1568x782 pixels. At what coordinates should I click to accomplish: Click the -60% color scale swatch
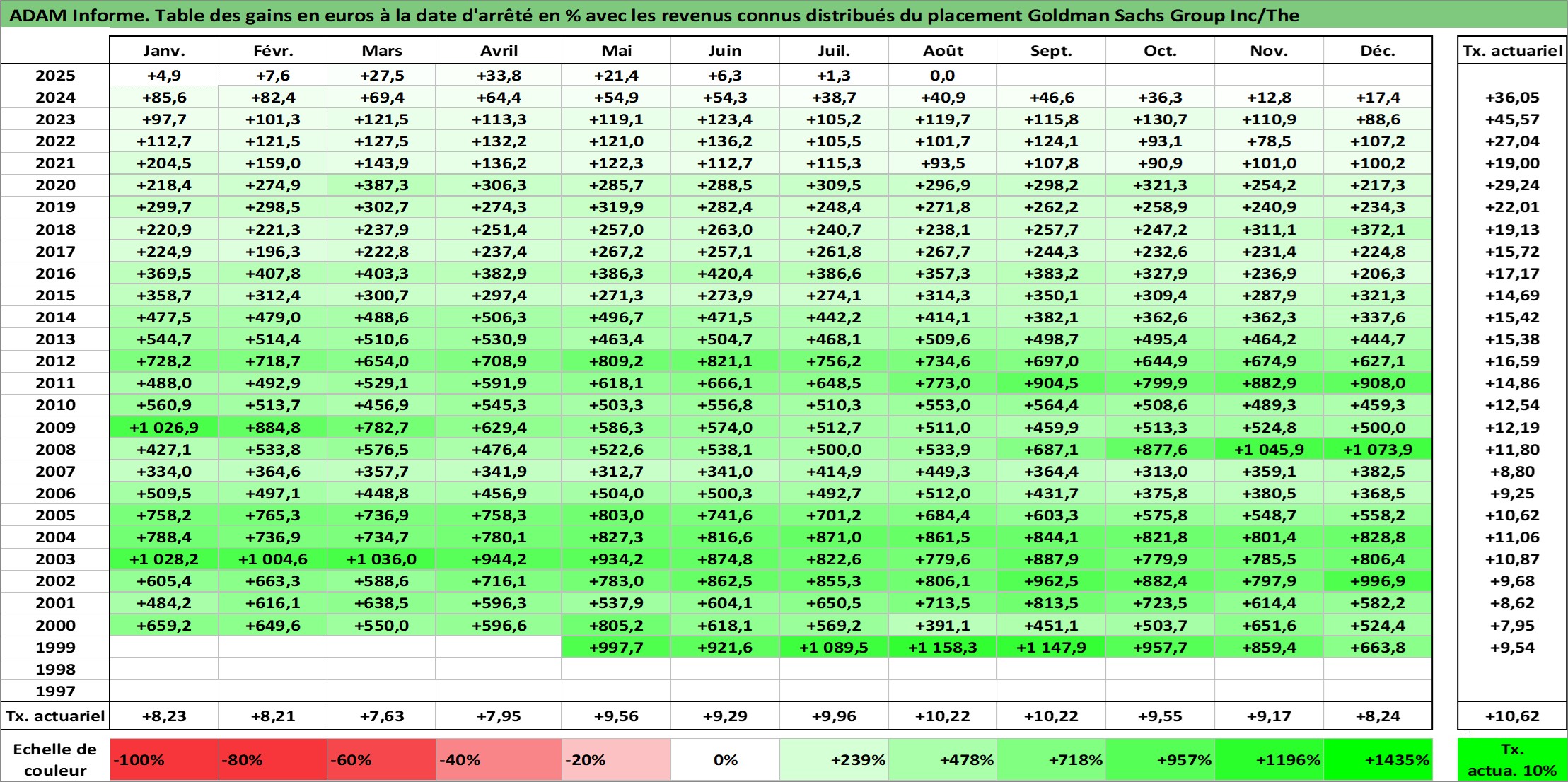click(x=382, y=760)
